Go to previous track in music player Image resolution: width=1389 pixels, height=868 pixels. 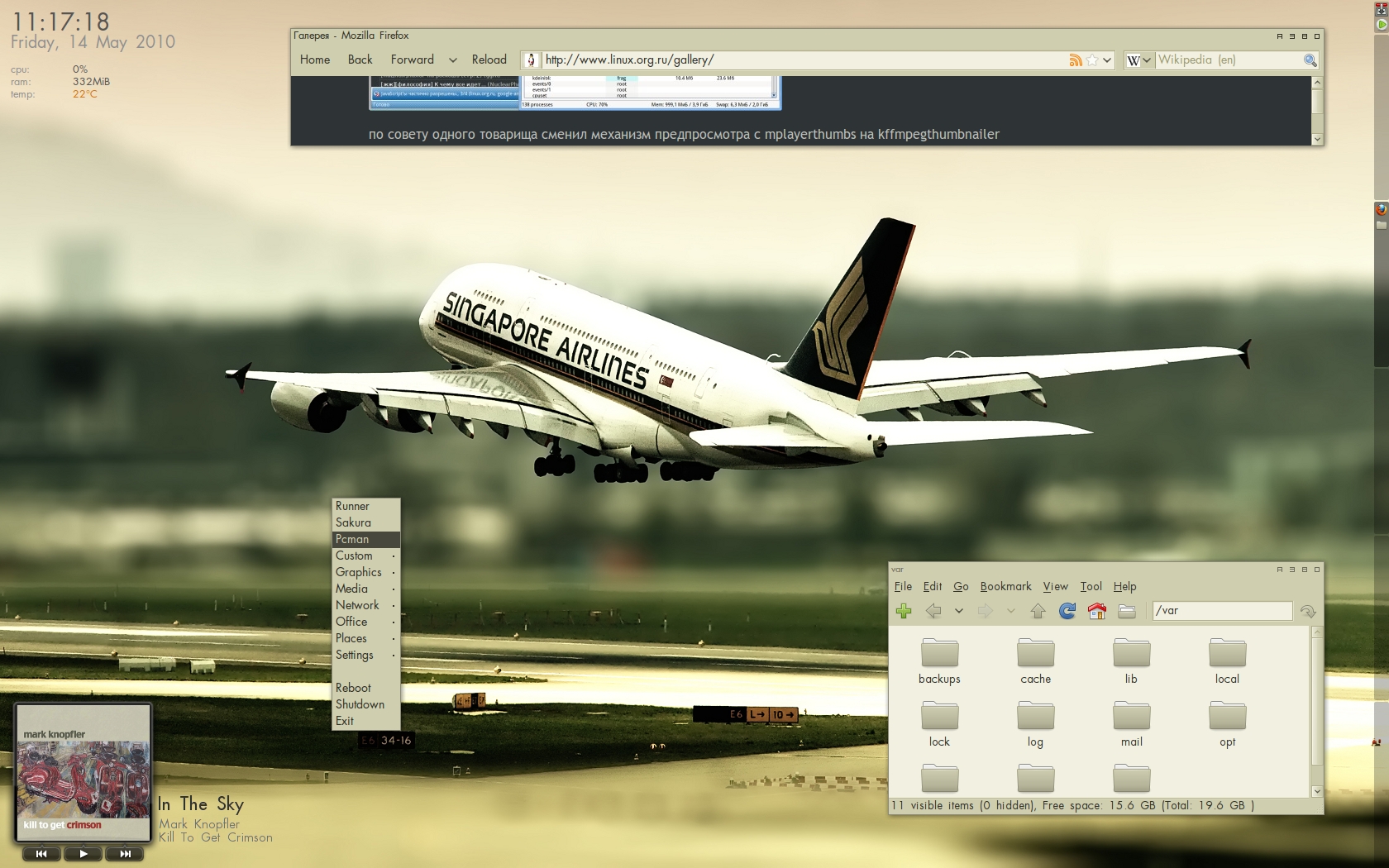click(x=41, y=854)
